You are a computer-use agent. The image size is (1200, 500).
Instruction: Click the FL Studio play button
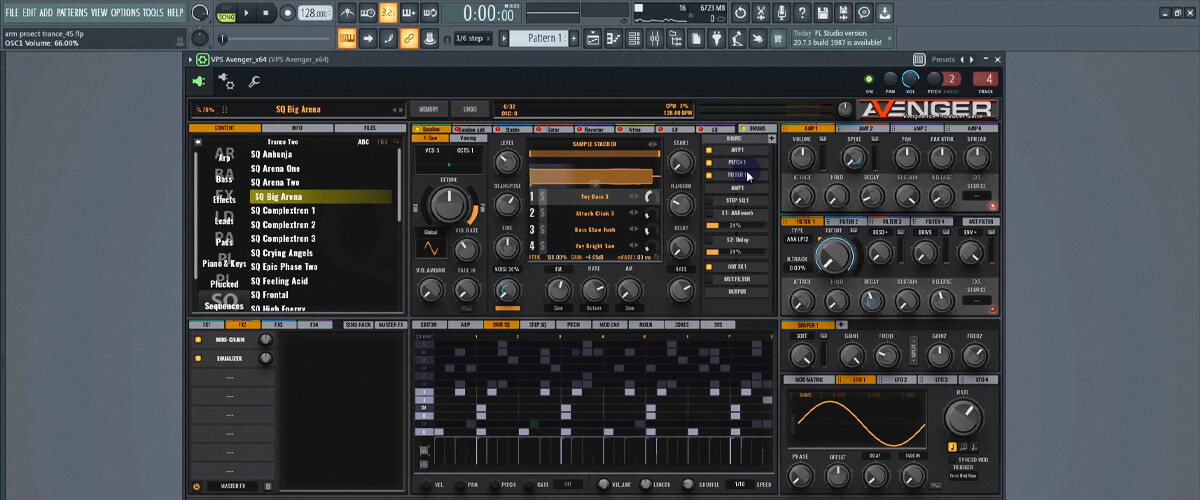[x=249, y=13]
